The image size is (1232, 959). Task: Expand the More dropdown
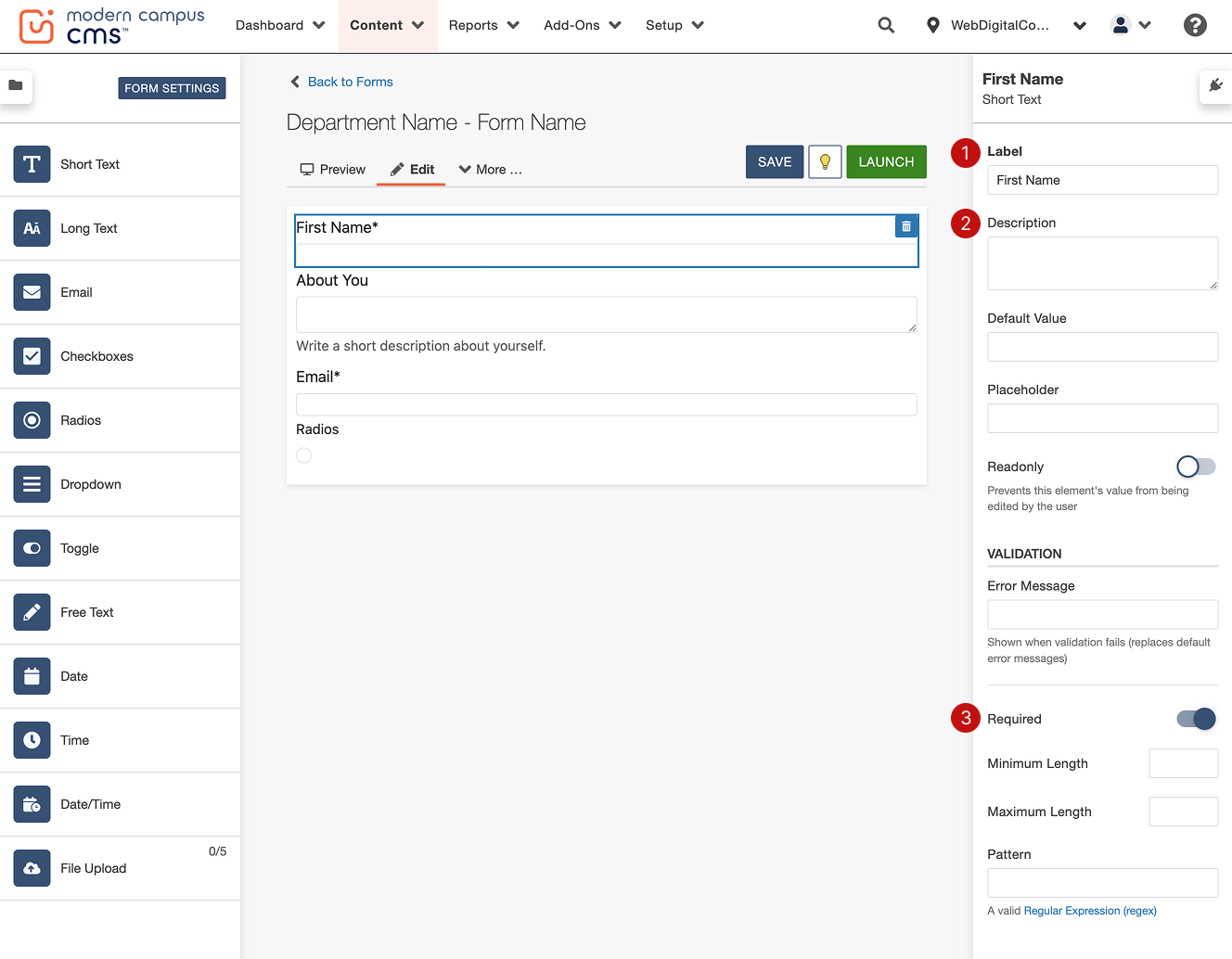pyautogui.click(x=491, y=170)
